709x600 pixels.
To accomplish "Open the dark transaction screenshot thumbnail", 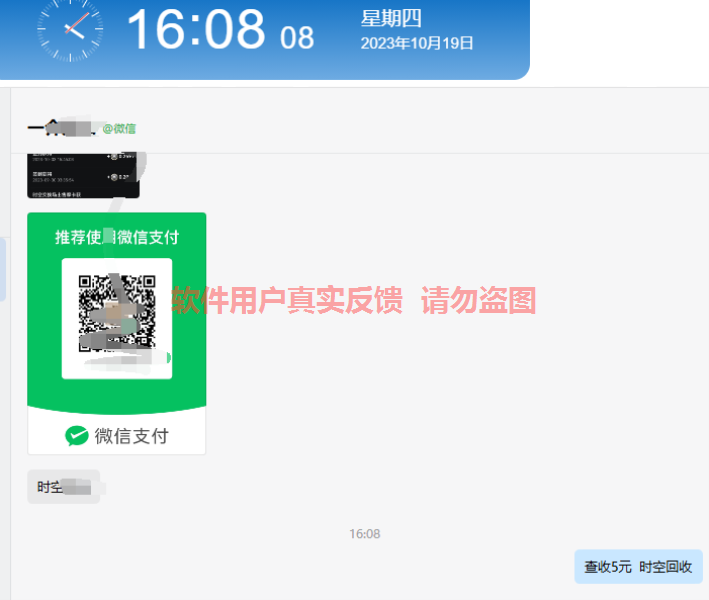I will [84, 175].
